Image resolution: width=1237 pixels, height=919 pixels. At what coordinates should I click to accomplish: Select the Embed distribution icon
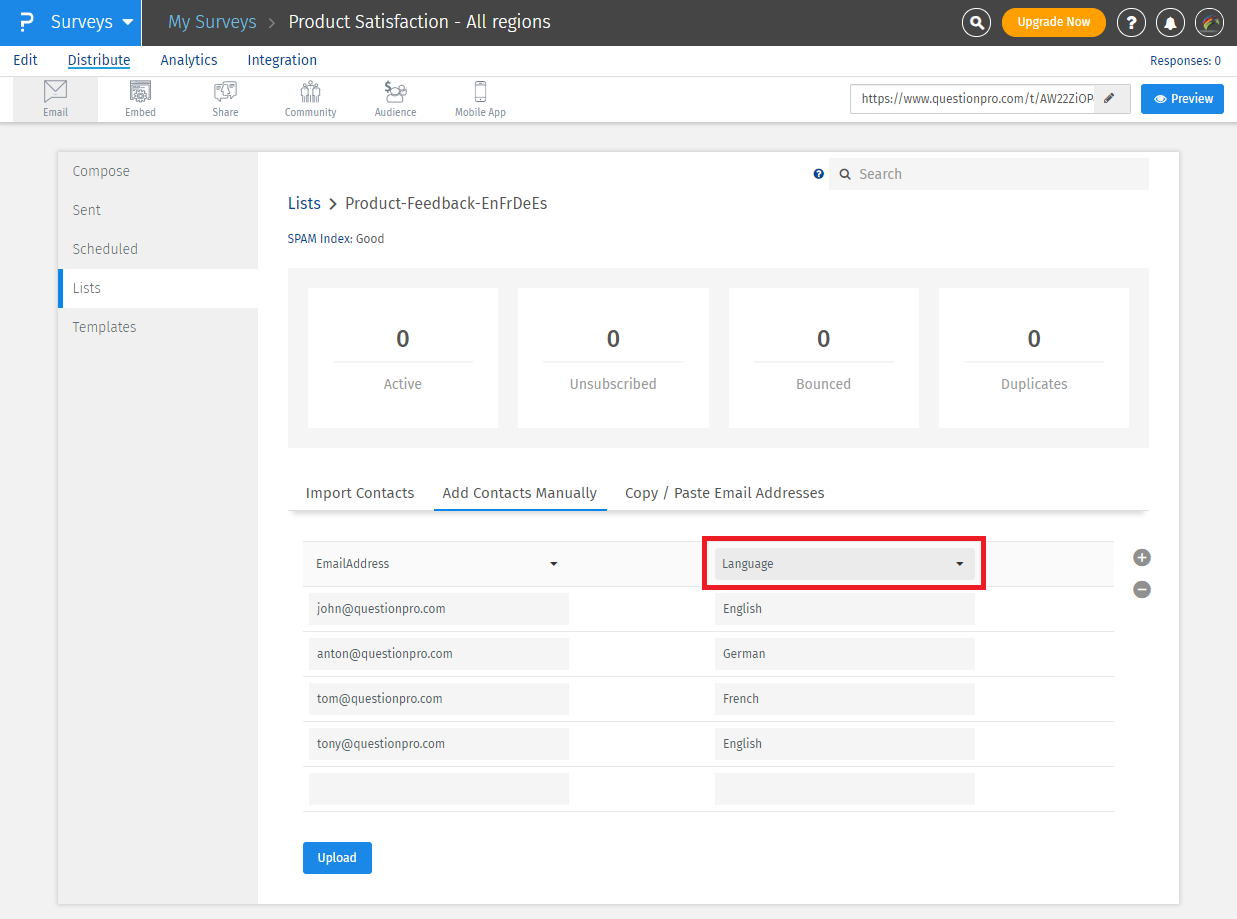[140, 99]
